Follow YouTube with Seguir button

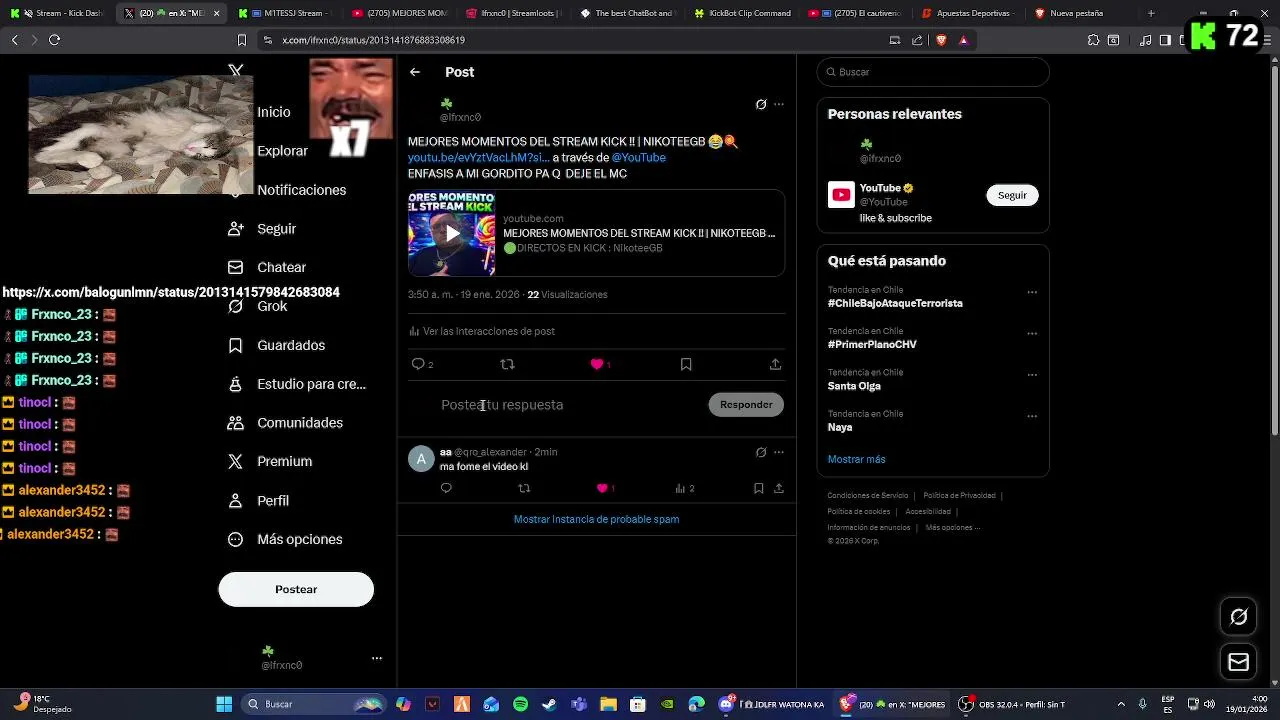point(1012,195)
